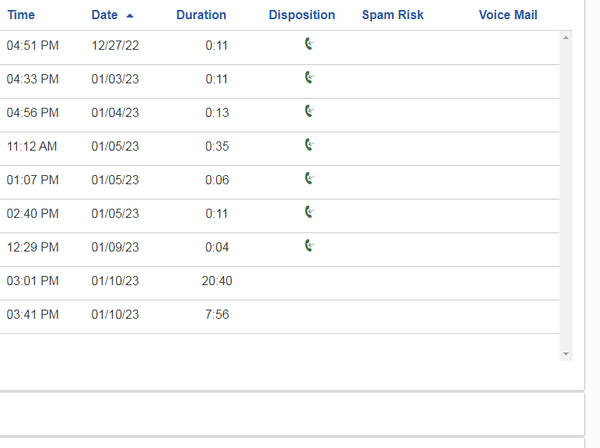Sort calls by Duration header

click(x=201, y=15)
